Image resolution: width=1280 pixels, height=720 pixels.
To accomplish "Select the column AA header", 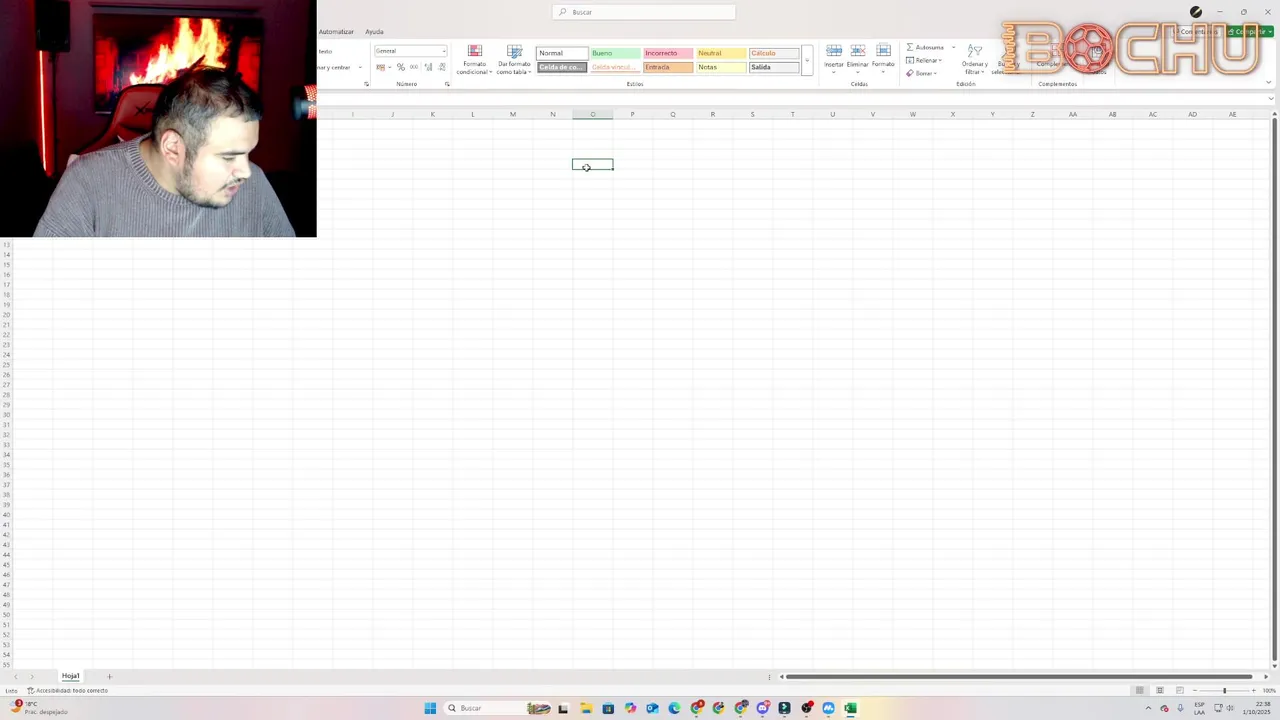I will point(1072,114).
